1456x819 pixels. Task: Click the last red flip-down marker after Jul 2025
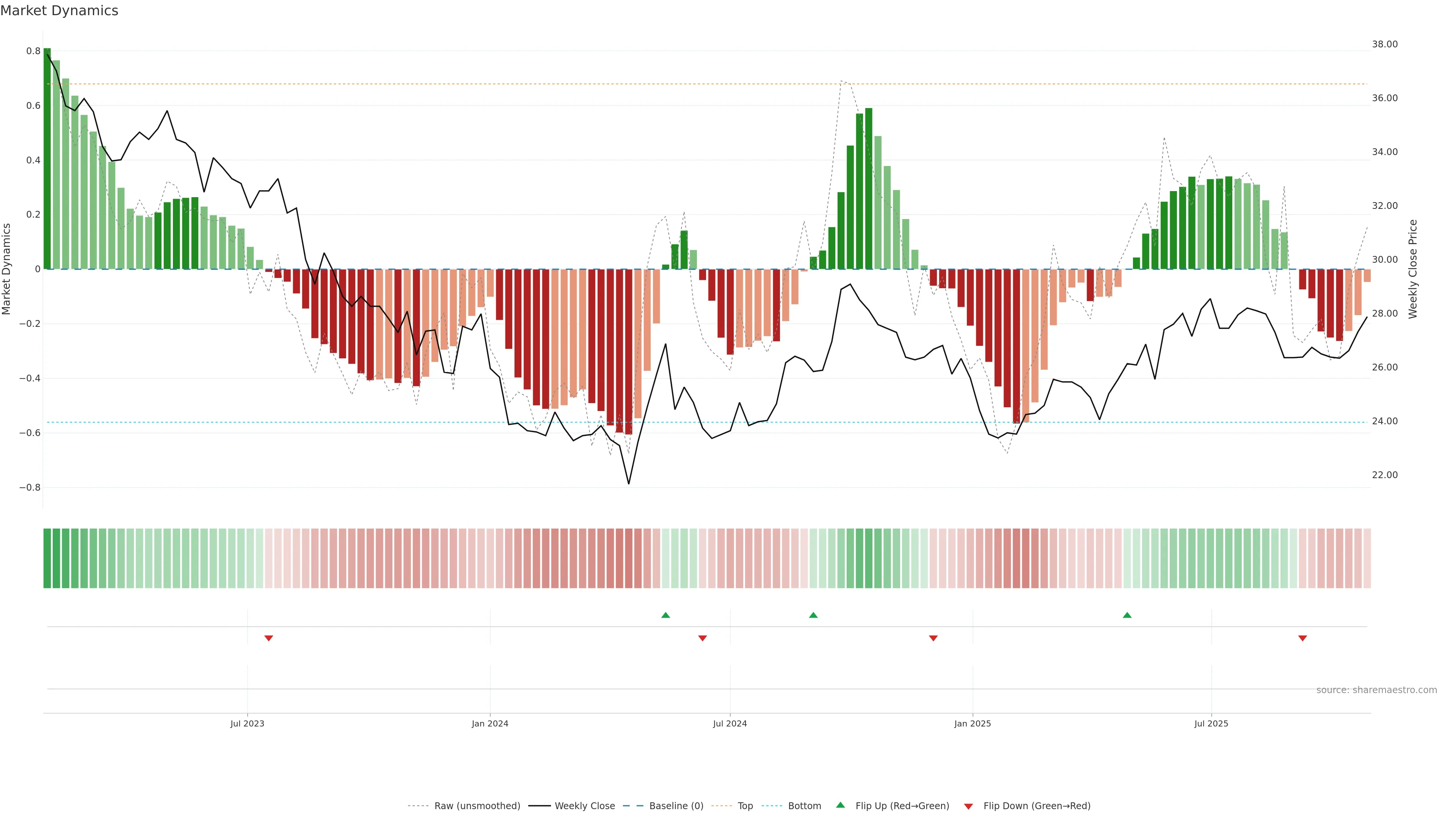(1302, 638)
